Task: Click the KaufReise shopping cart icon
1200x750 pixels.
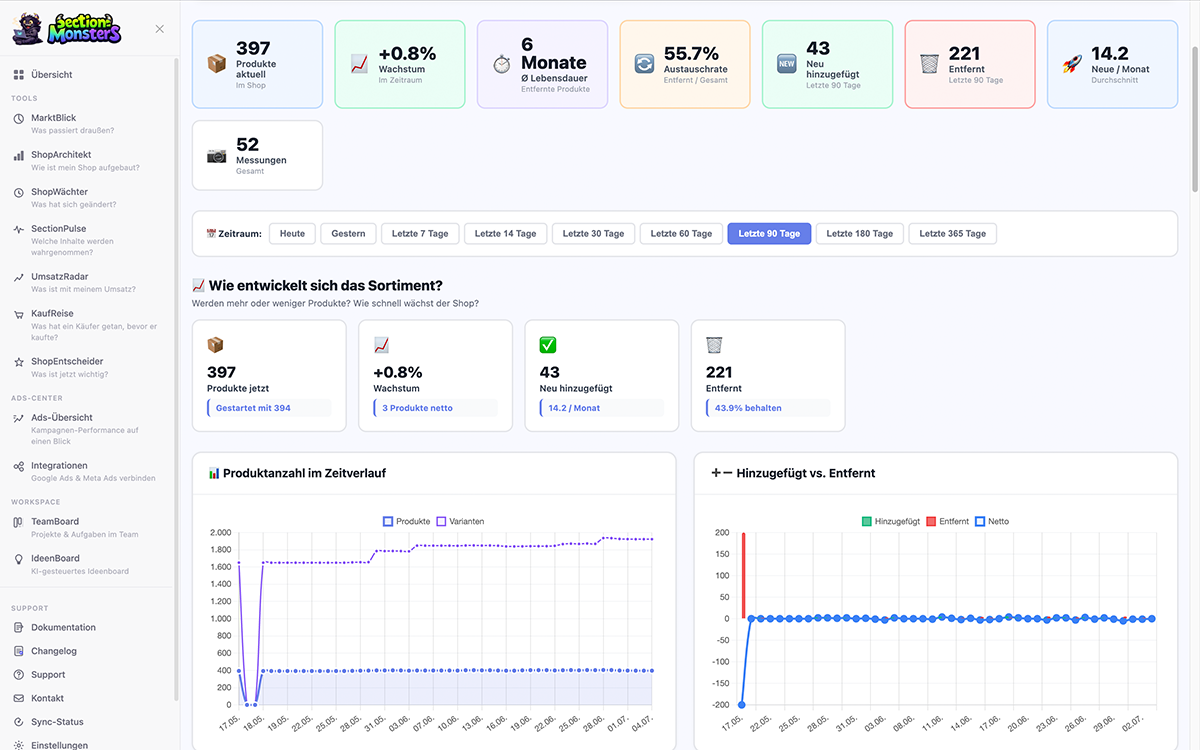Action: click(x=19, y=314)
